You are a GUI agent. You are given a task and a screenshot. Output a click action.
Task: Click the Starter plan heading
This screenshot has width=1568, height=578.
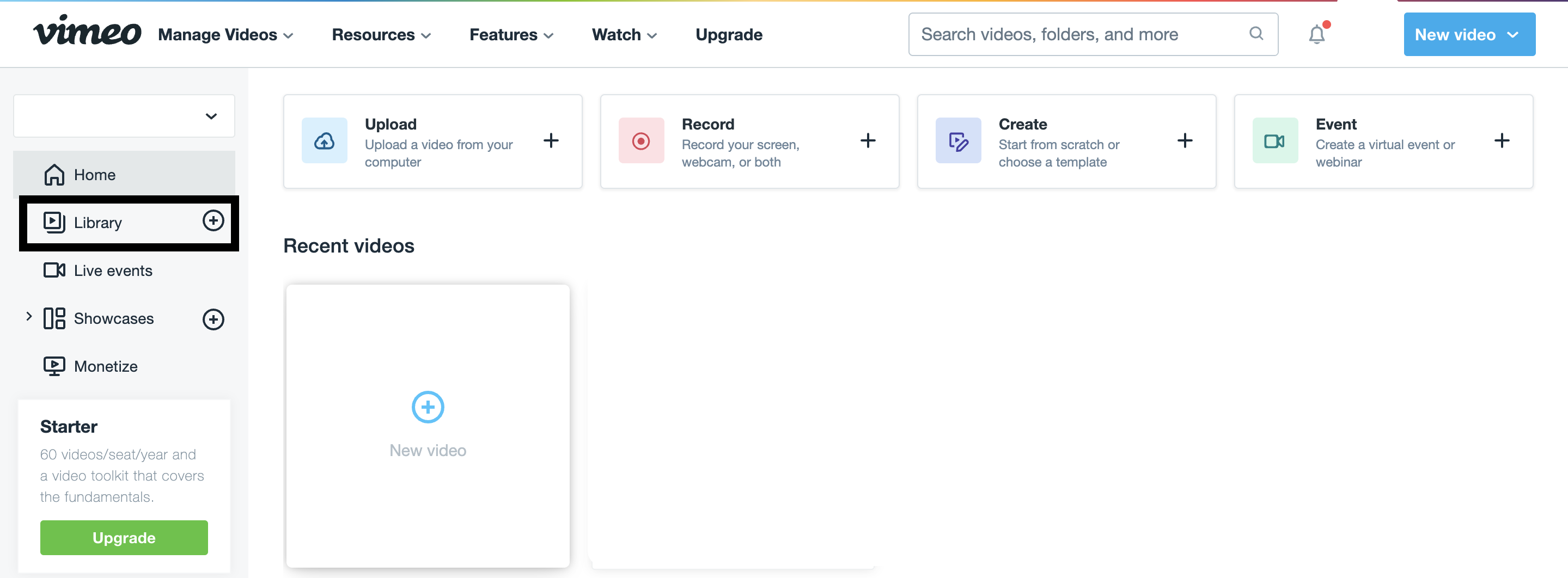tap(69, 426)
